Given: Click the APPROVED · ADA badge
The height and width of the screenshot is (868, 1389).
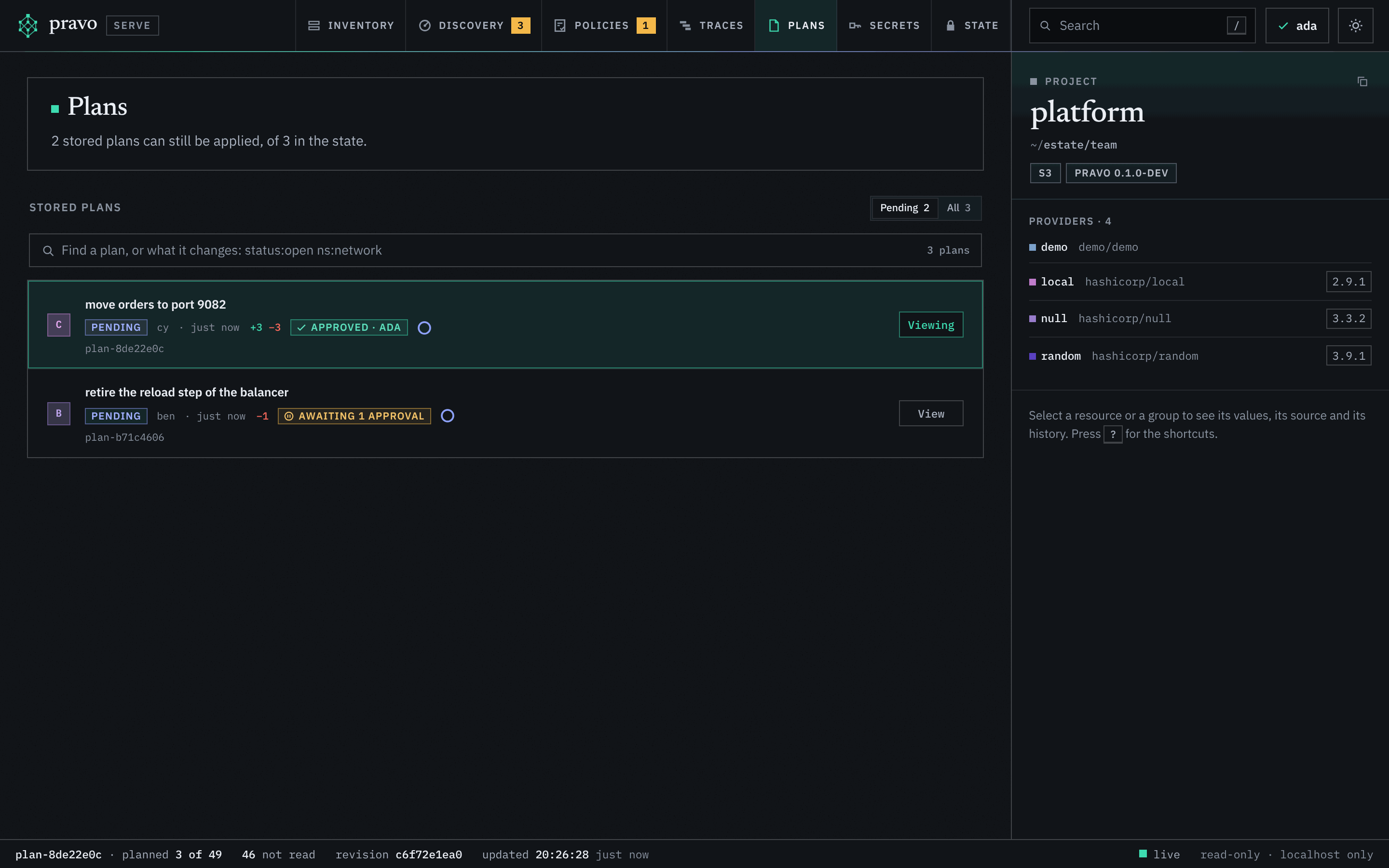Looking at the screenshot, I should (x=349, y=327).
